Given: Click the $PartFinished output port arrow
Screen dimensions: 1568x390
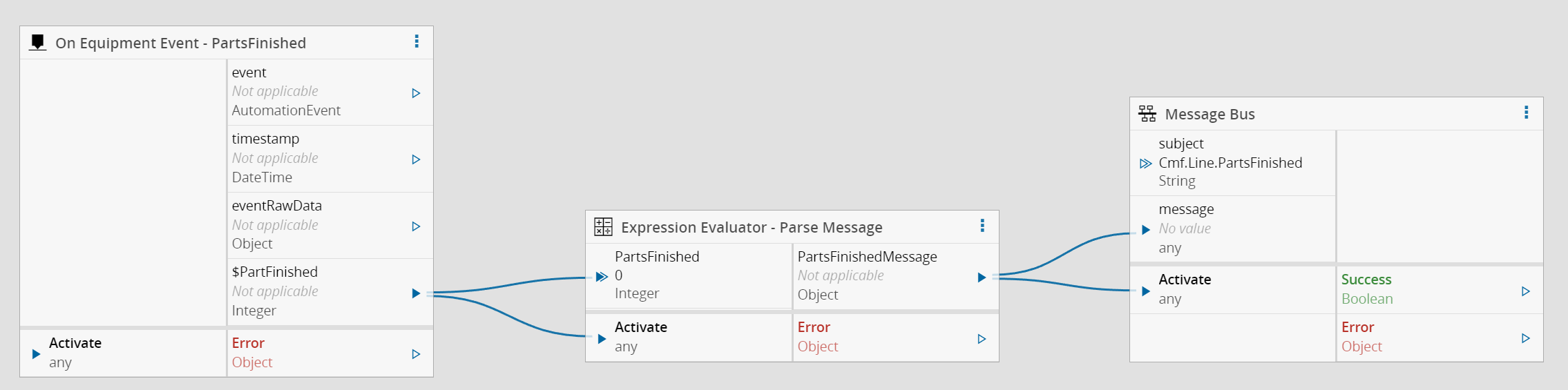Looking at the screenshot, I should (416, 293).
